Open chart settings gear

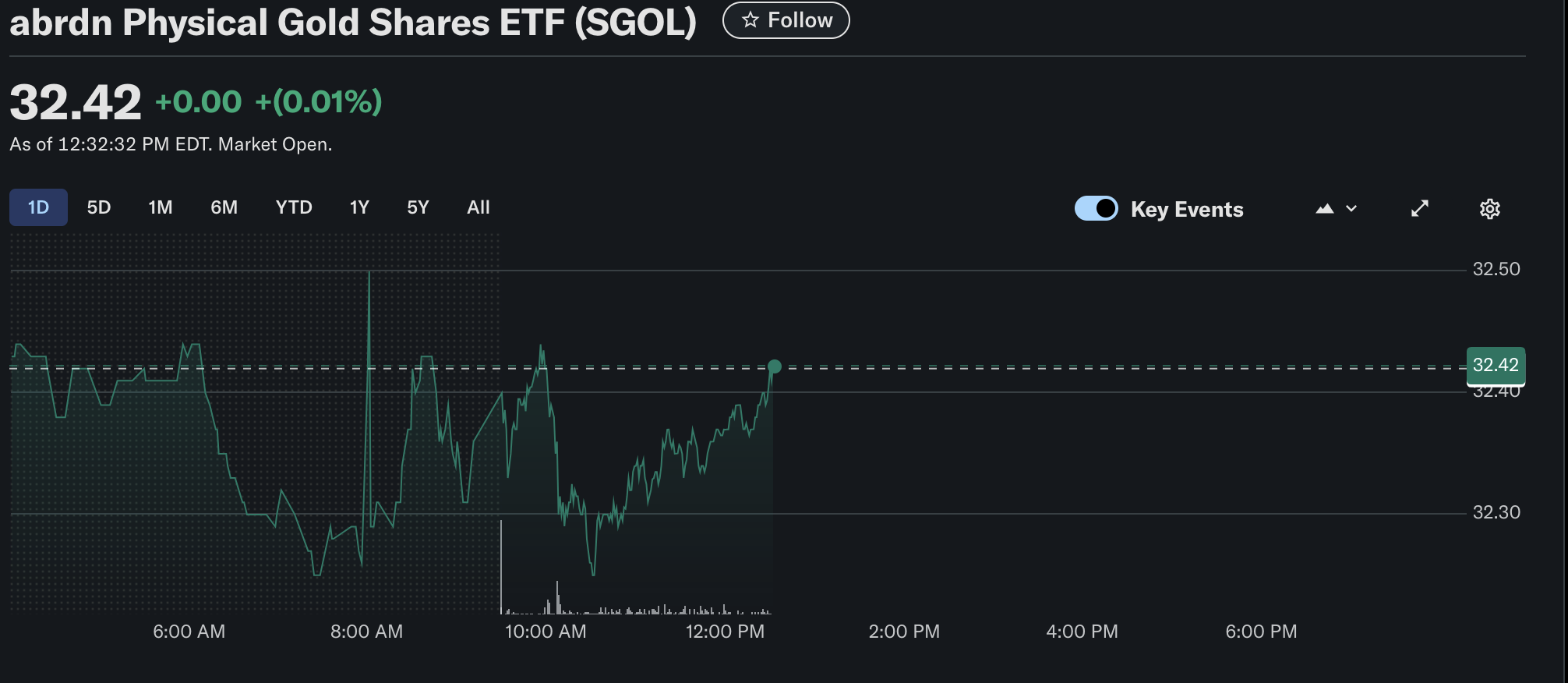point(1490,209)
